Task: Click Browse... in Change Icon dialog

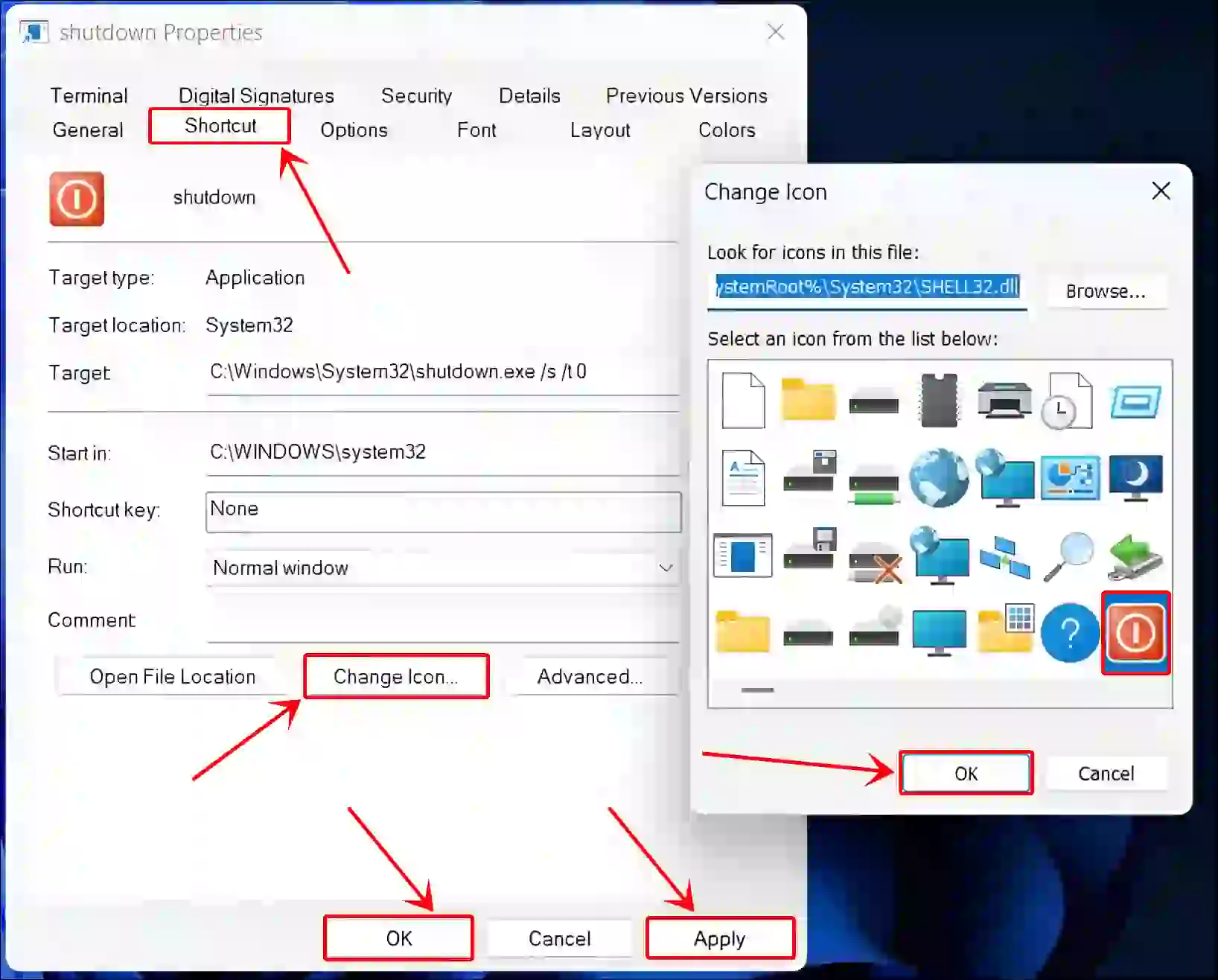Action: click(1106, 291)
